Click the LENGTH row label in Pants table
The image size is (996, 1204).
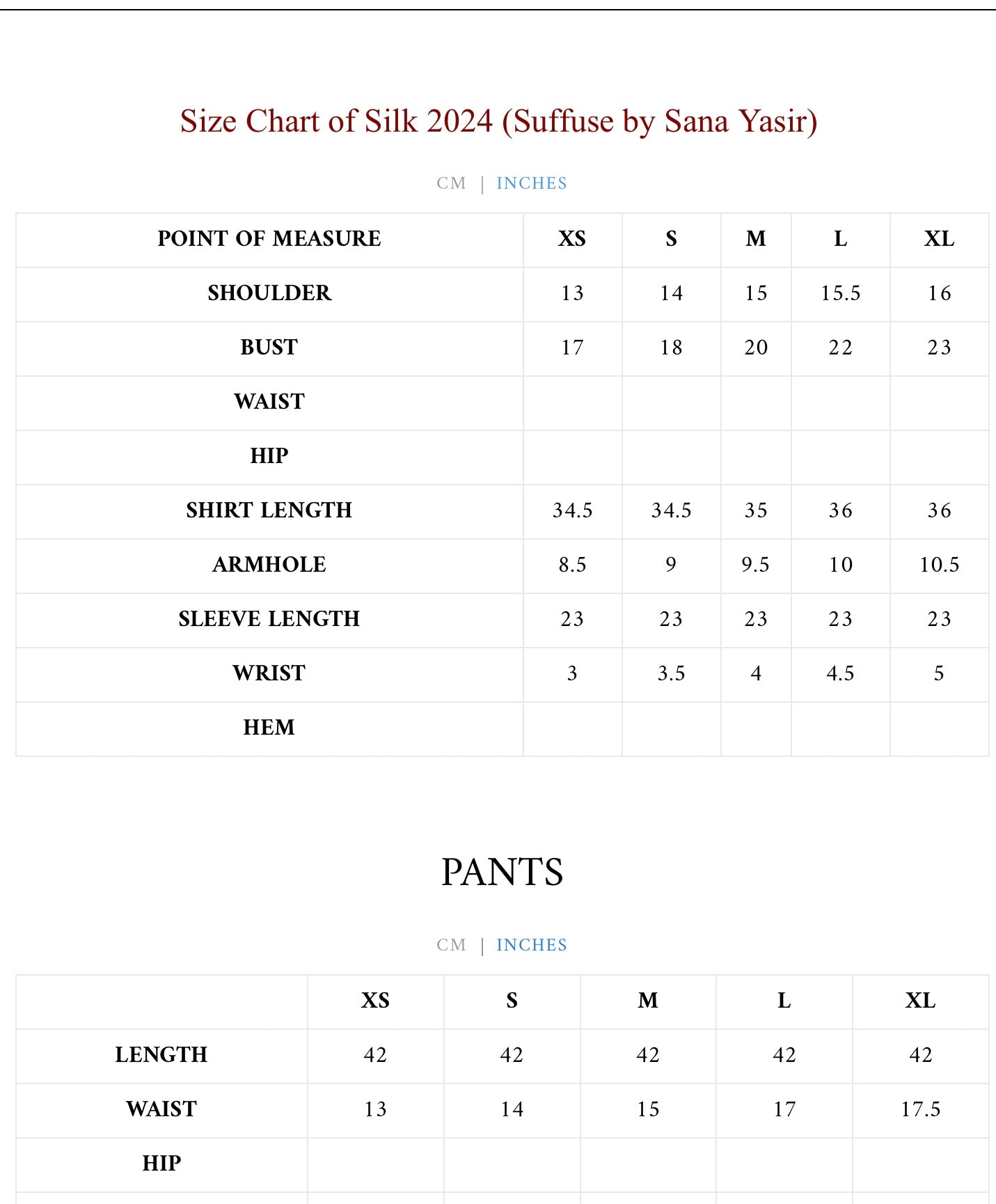[x=161, y=1055]
